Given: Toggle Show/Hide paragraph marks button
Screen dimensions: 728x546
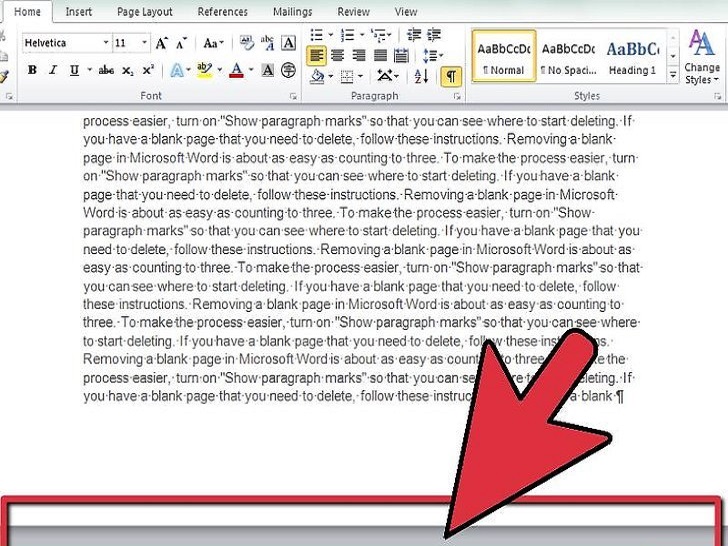Looking at the screenshot, I should pos(451,76).
